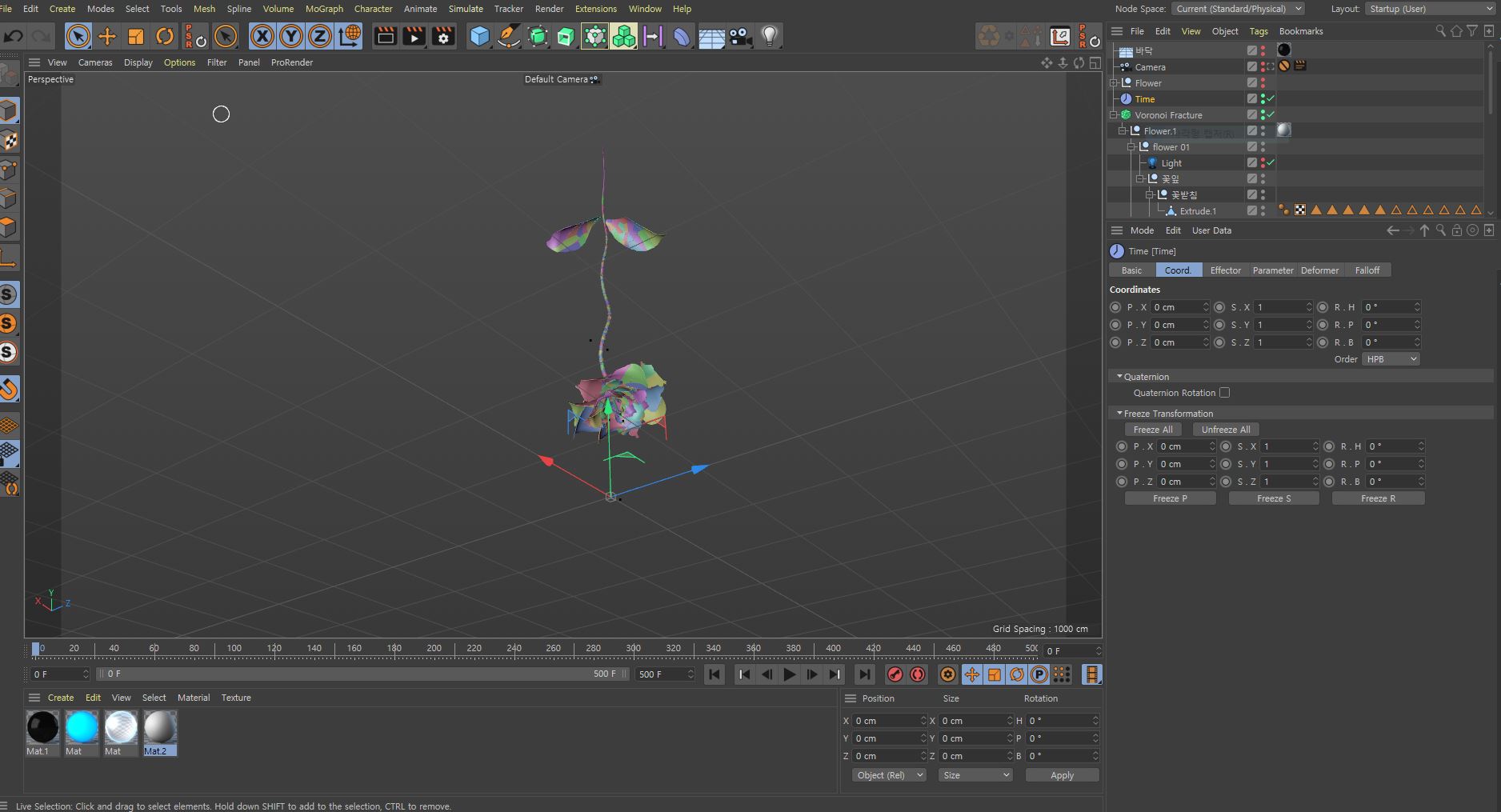Collapse flower 01 tree node
This screenshot has width=1501, height=812.
coord(1131,147)
